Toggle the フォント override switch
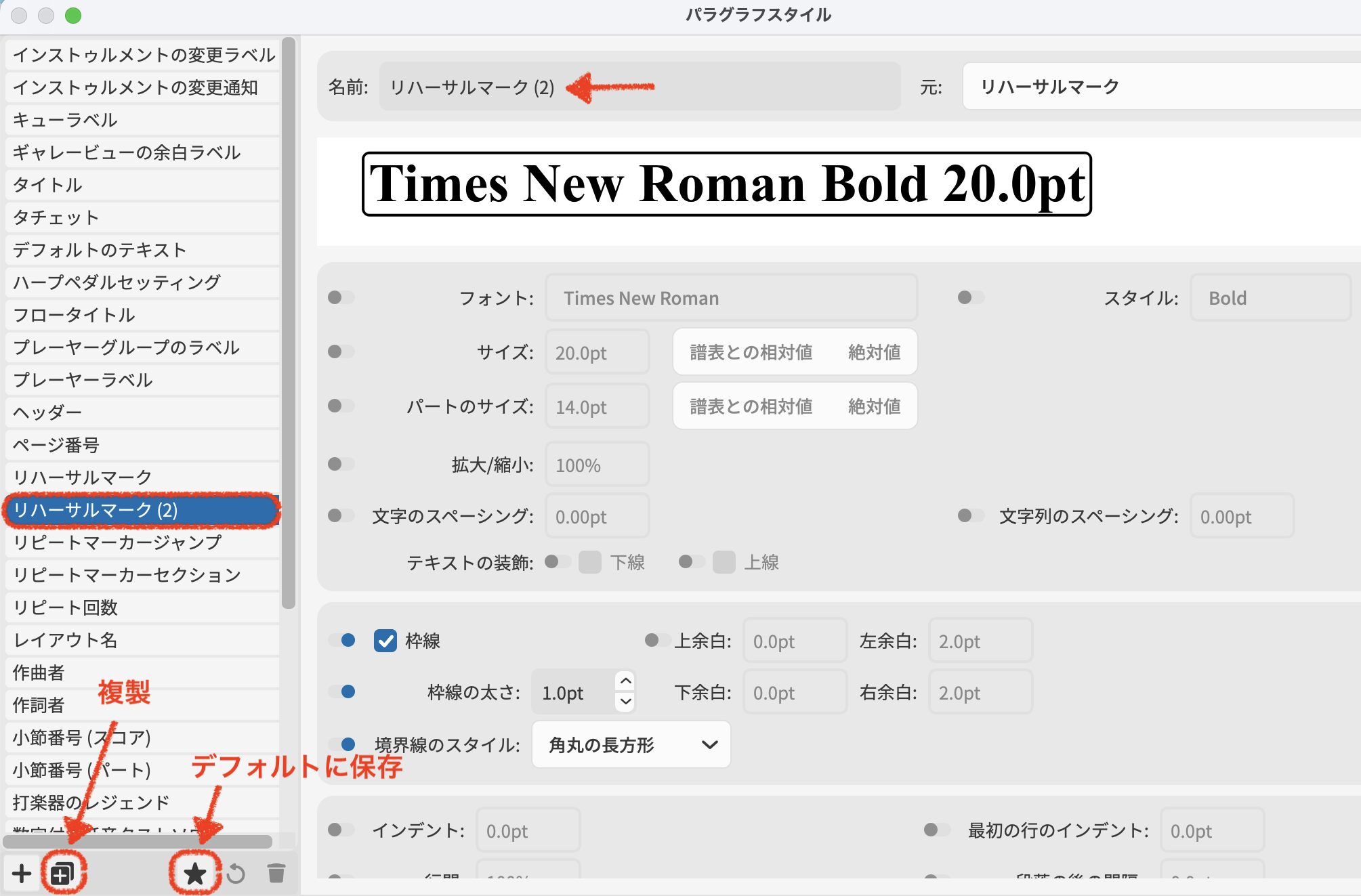The image size is (1361, 896). 341,298
